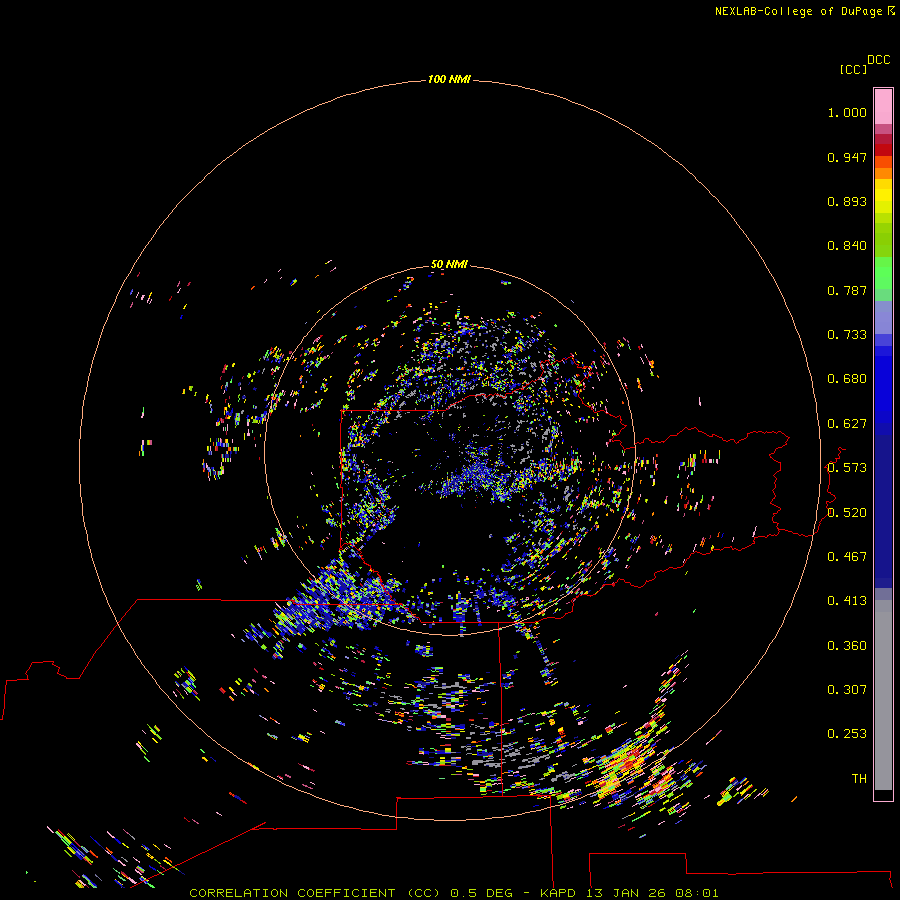Click the 0.787 legend value
The width and height of the screenshot is (900, 900).
(847, 290)
